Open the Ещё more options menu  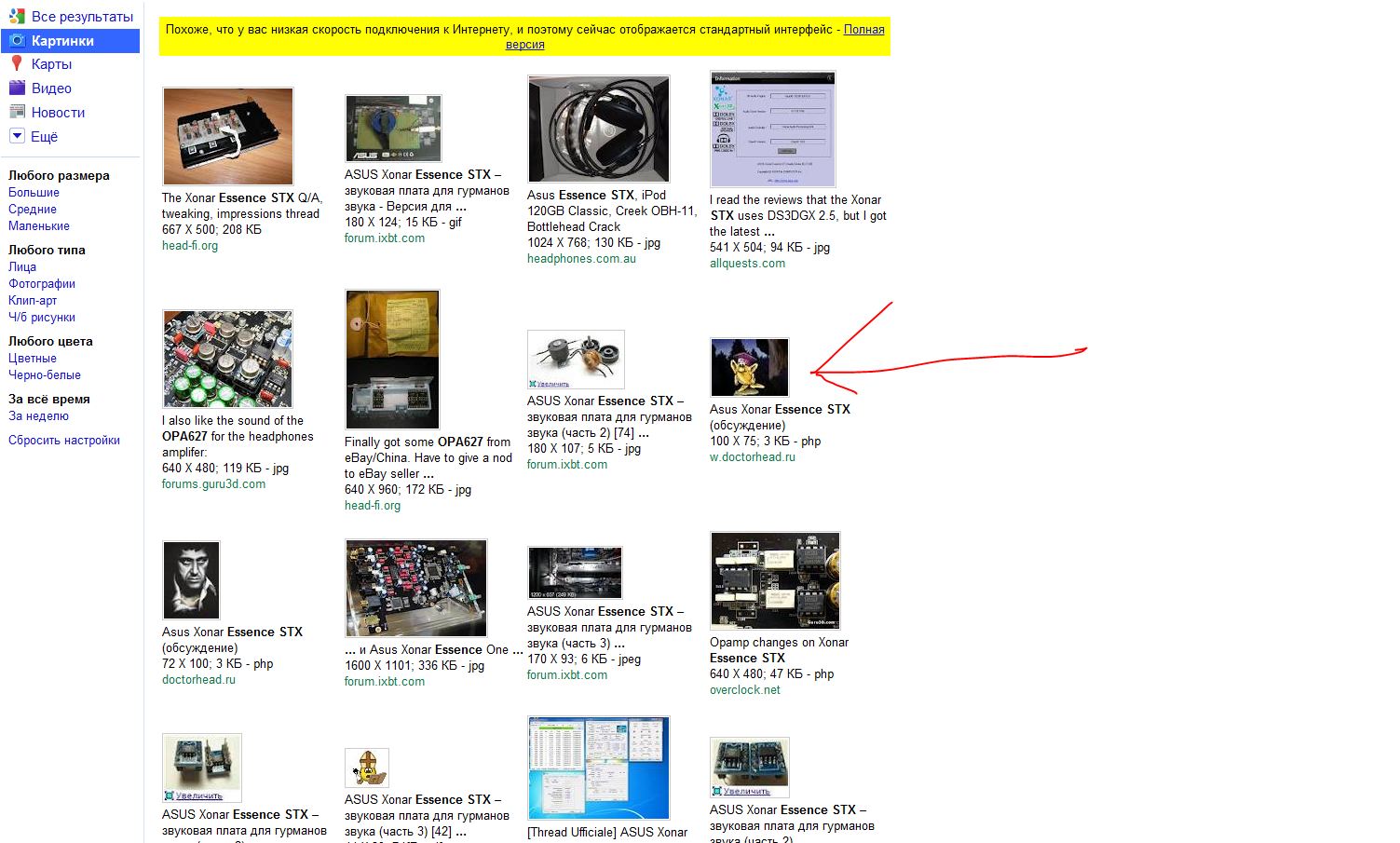pyautogui.click(x=44, y=137)
